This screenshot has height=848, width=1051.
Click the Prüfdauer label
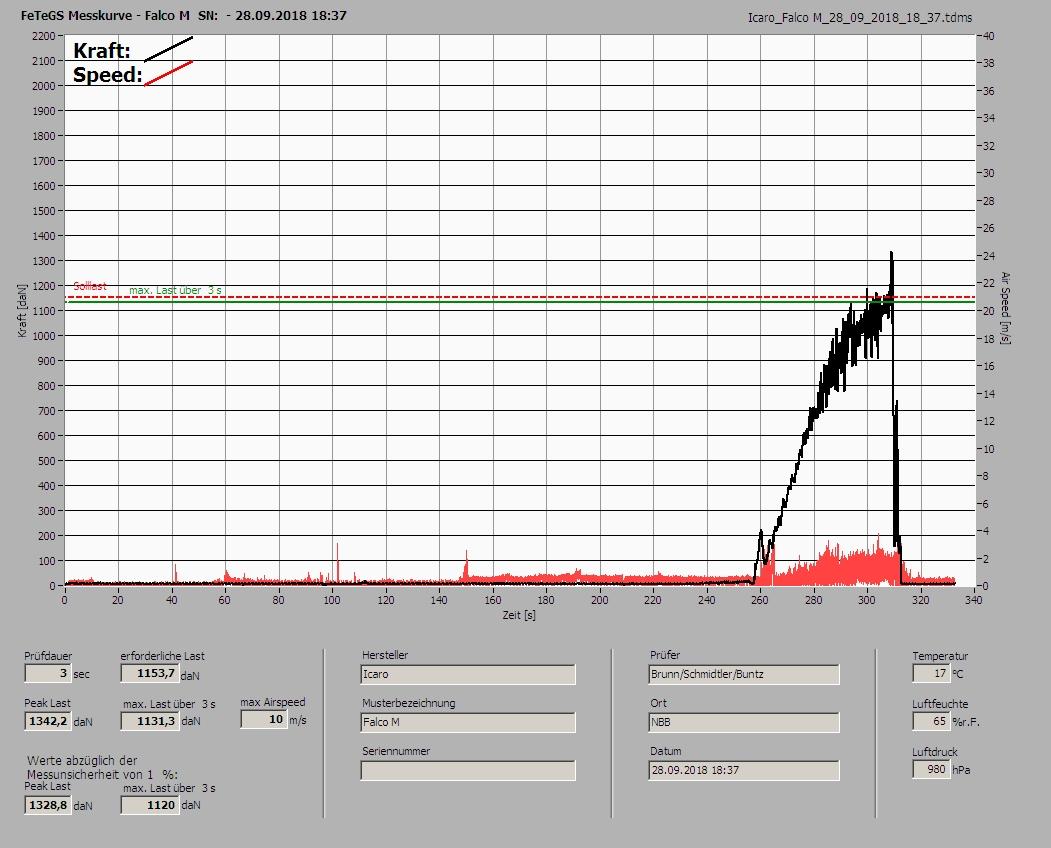48,656
